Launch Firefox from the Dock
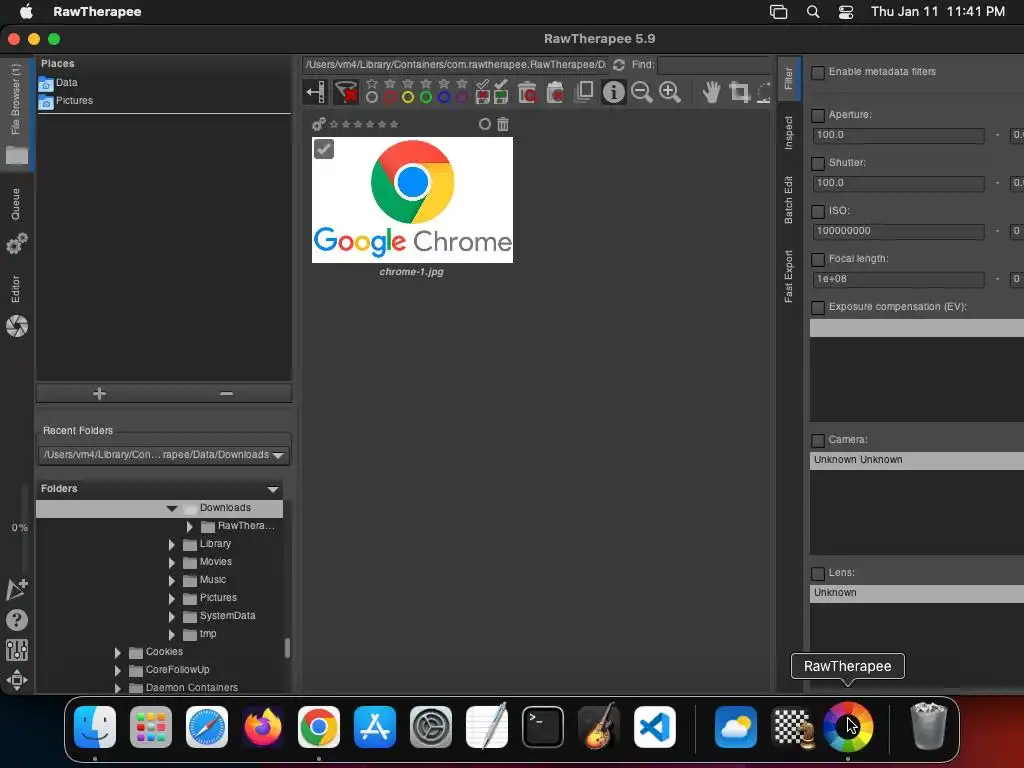 point(263,726)
